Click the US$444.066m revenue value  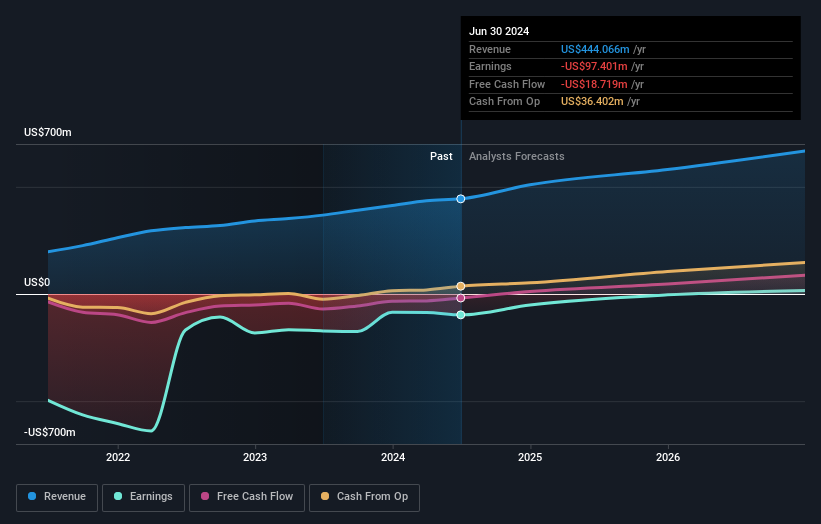[595, 49]
